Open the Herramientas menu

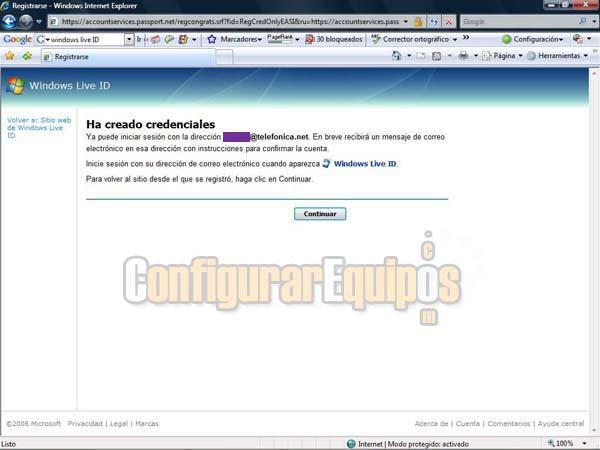pos(558,56)
